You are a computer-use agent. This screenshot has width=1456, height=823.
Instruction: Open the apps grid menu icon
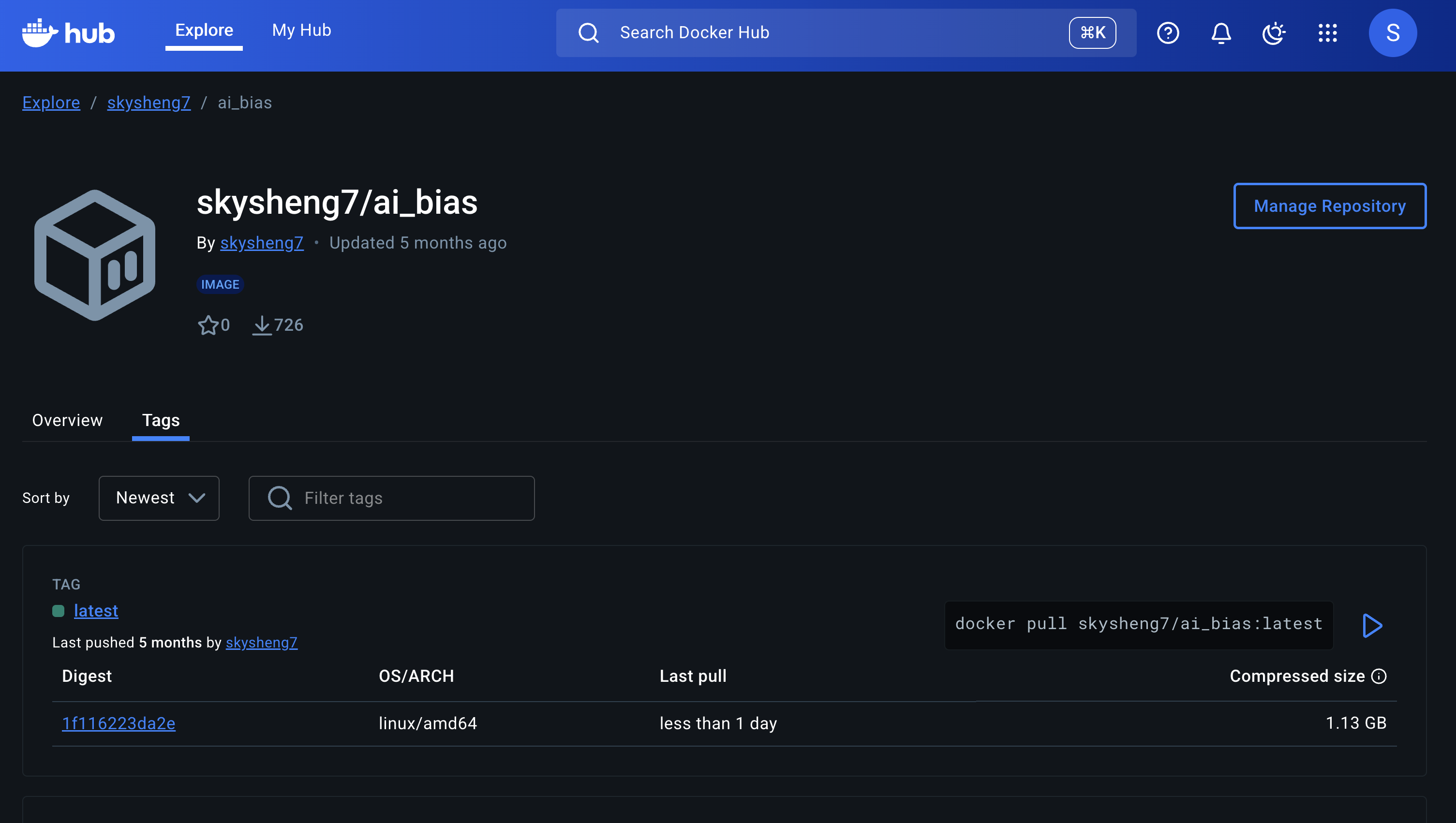pos(1327,33)
